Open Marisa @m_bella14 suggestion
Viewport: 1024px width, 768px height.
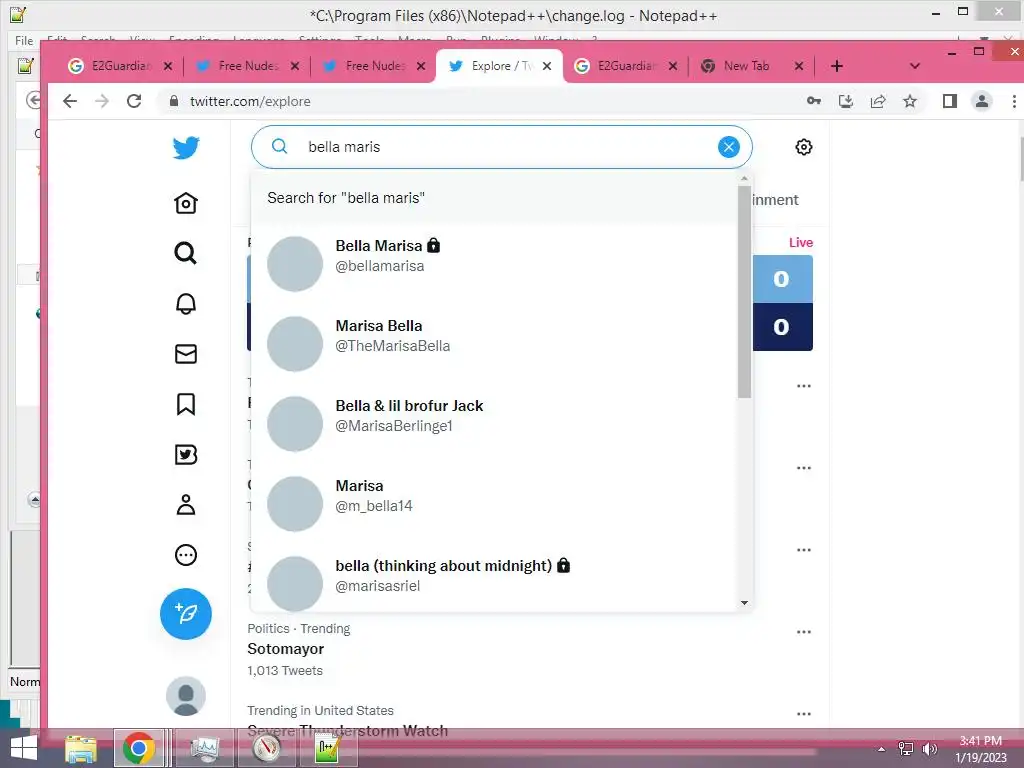pyautogui.click(x=494, y=504)
